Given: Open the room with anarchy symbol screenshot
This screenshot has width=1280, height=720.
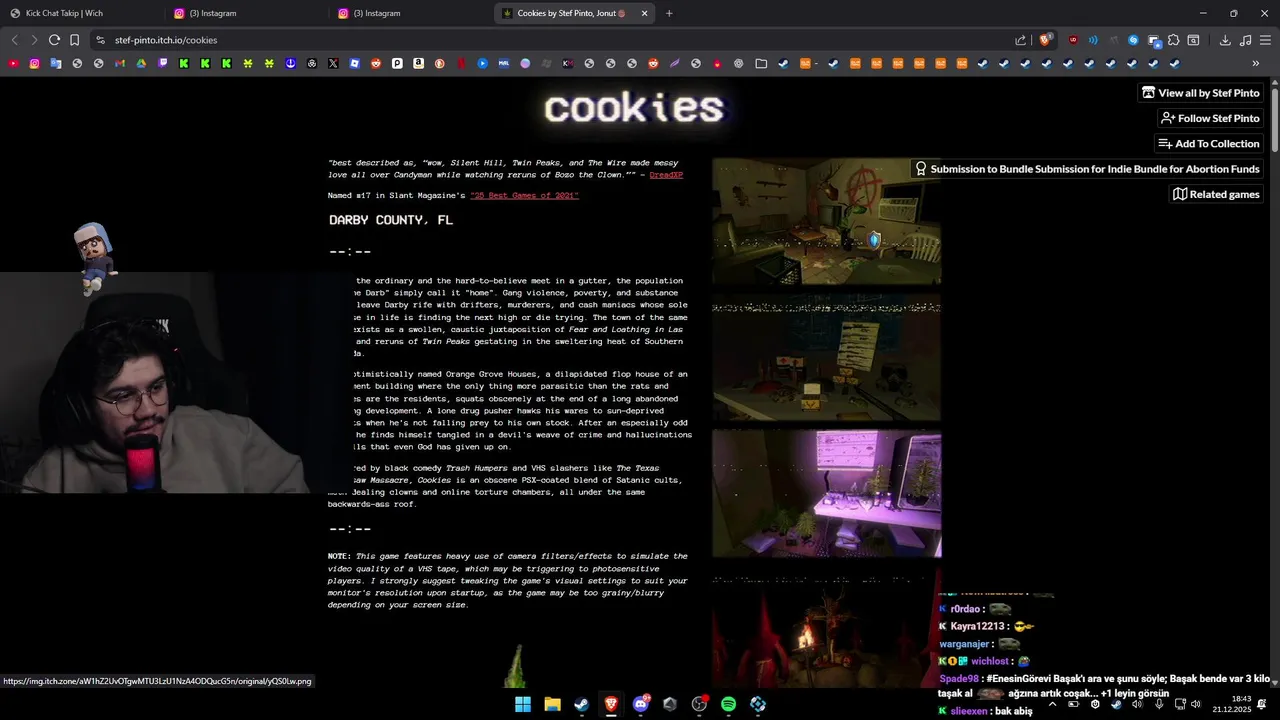Looking at the screenshot, I should tap(826, 221).
